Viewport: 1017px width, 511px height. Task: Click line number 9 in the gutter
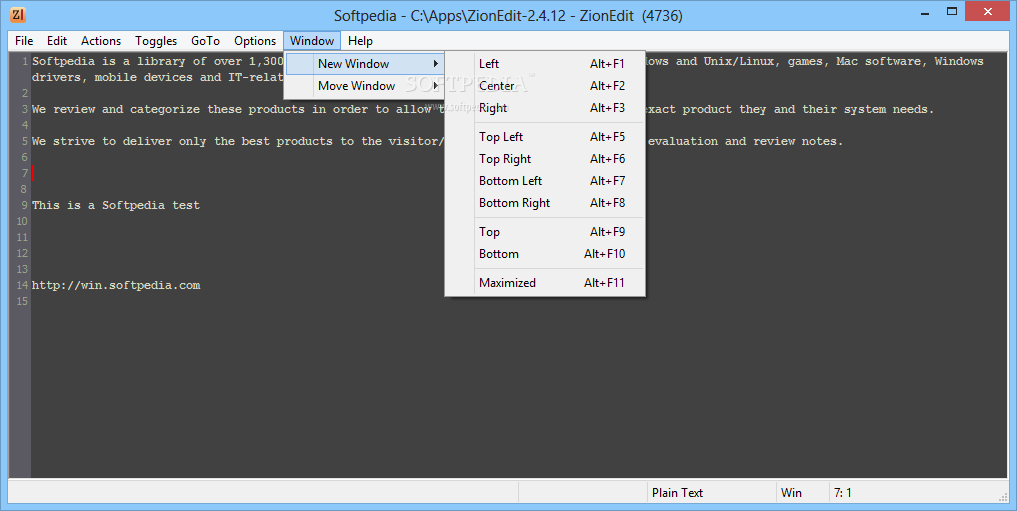point(25,205)
